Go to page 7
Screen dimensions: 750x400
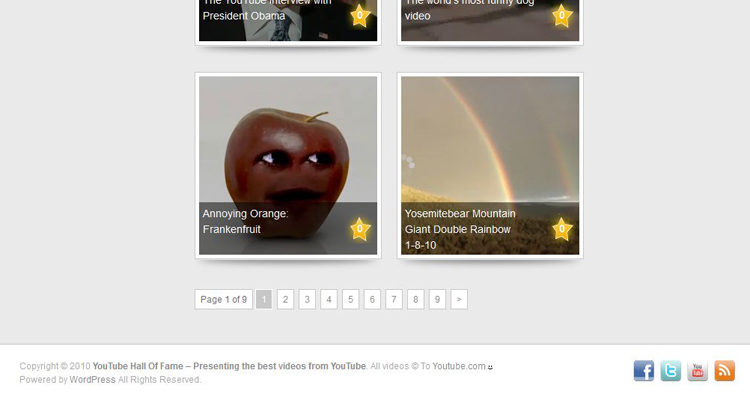click(x=394, y=300)
